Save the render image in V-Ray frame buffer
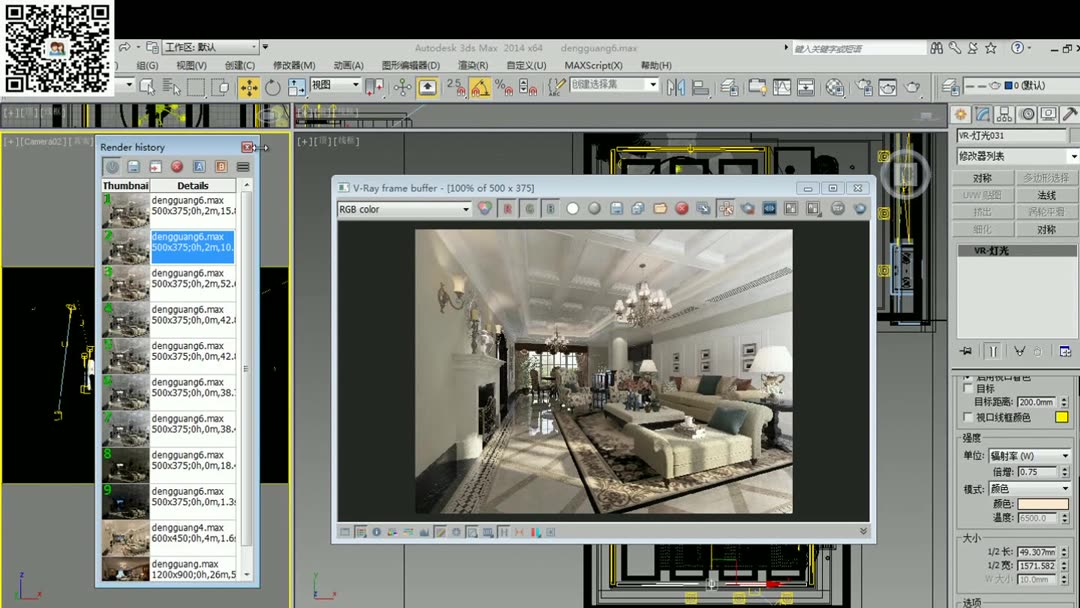Image resolution: width=1080 pixels, height=608 pixels. [614, 209]
